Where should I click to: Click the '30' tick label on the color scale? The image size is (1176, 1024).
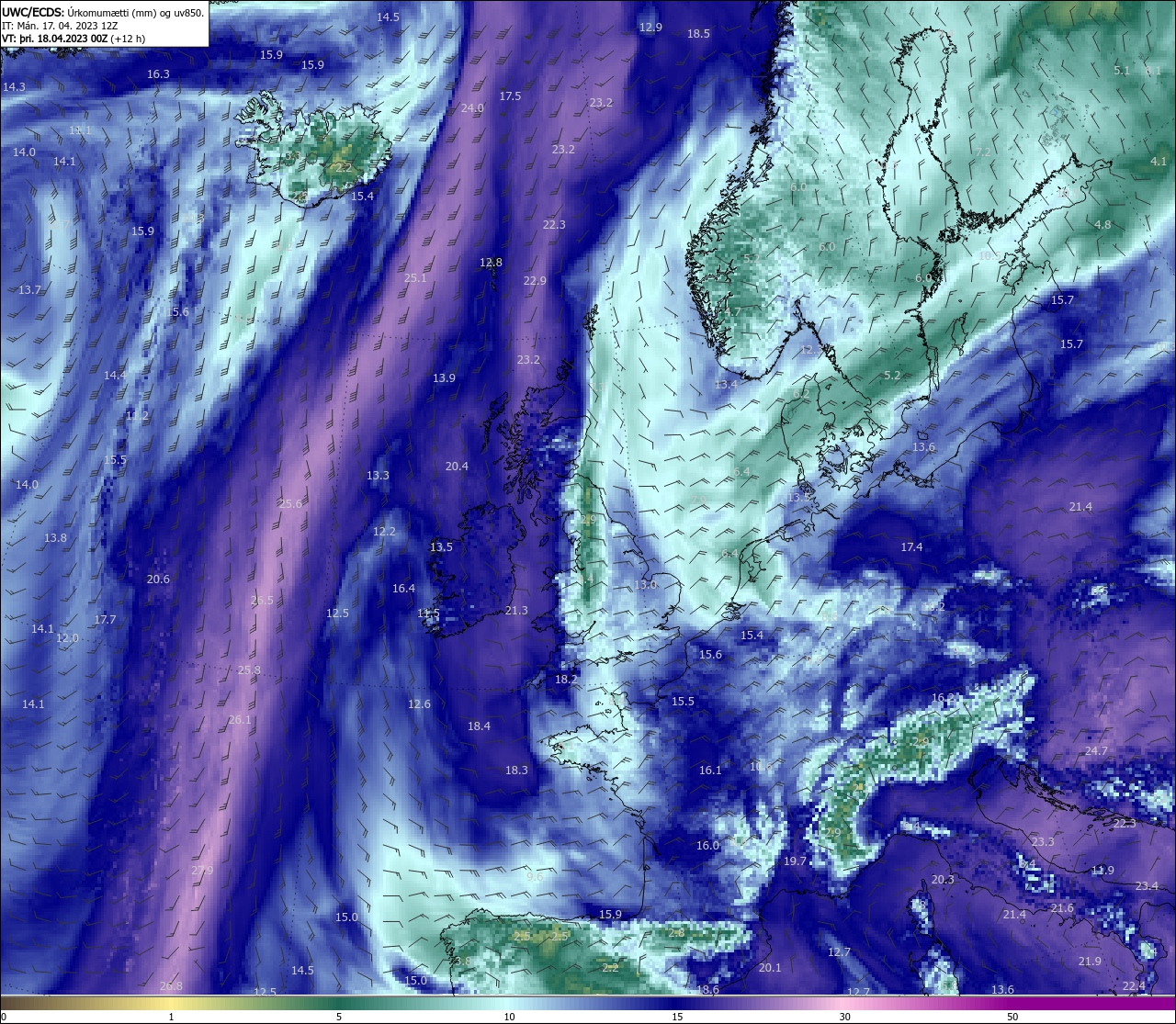tap(844, 1017)
